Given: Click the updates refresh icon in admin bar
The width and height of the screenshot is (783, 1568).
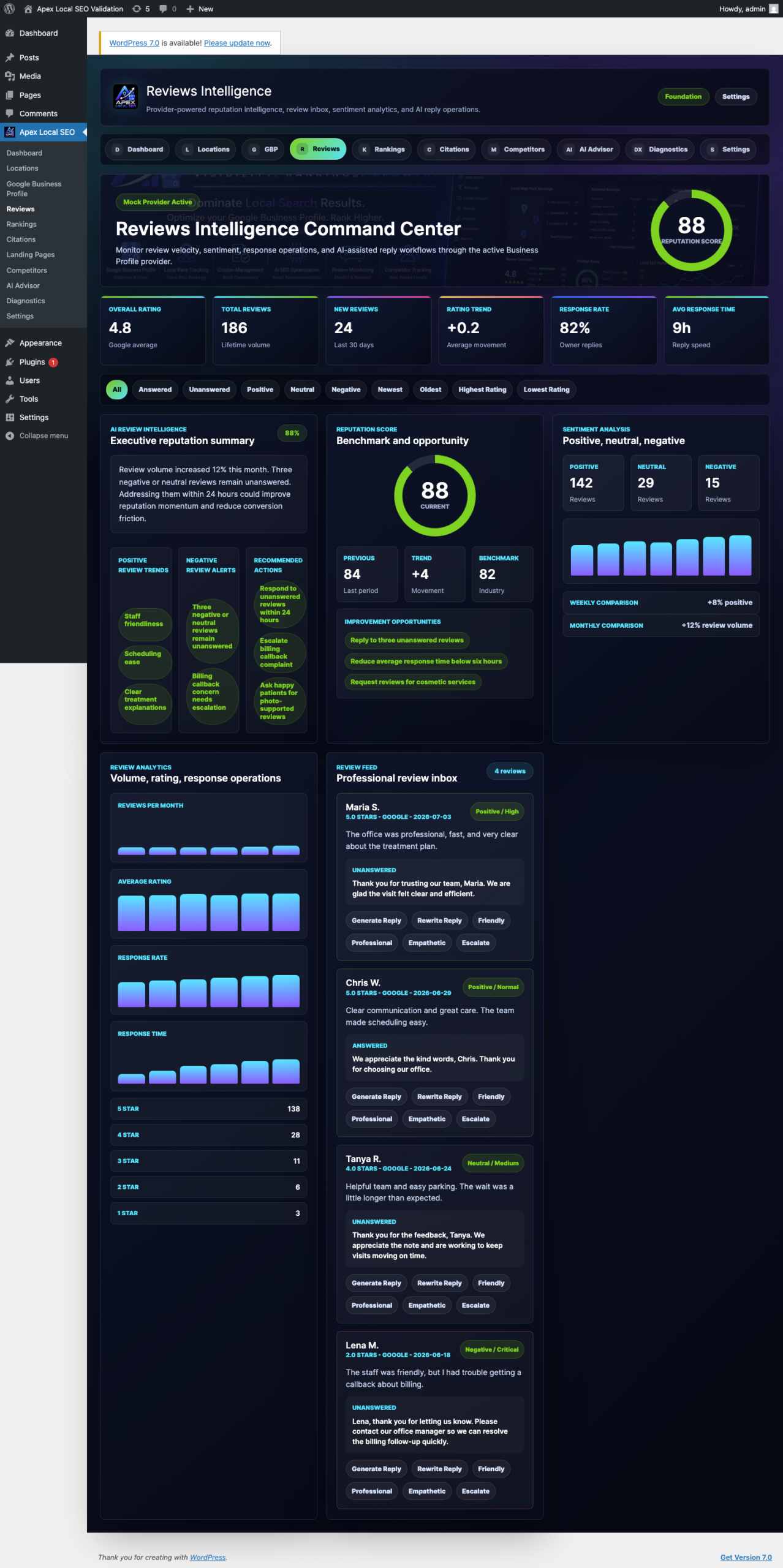Looking at the screenshot, I should [x=137, y=9].
